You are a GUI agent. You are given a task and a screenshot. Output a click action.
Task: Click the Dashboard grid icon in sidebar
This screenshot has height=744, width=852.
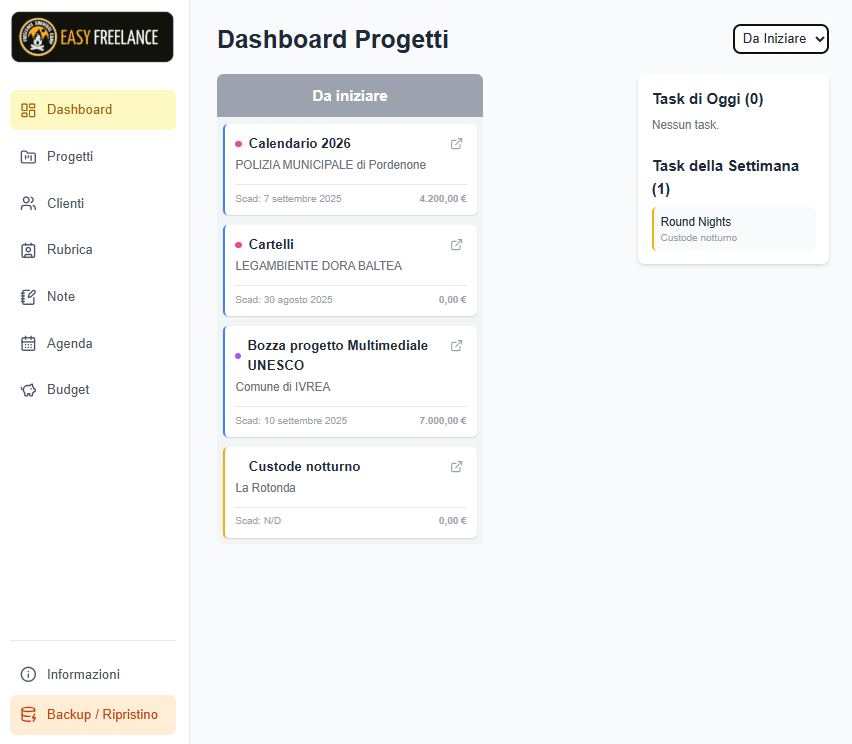(28, 110)
